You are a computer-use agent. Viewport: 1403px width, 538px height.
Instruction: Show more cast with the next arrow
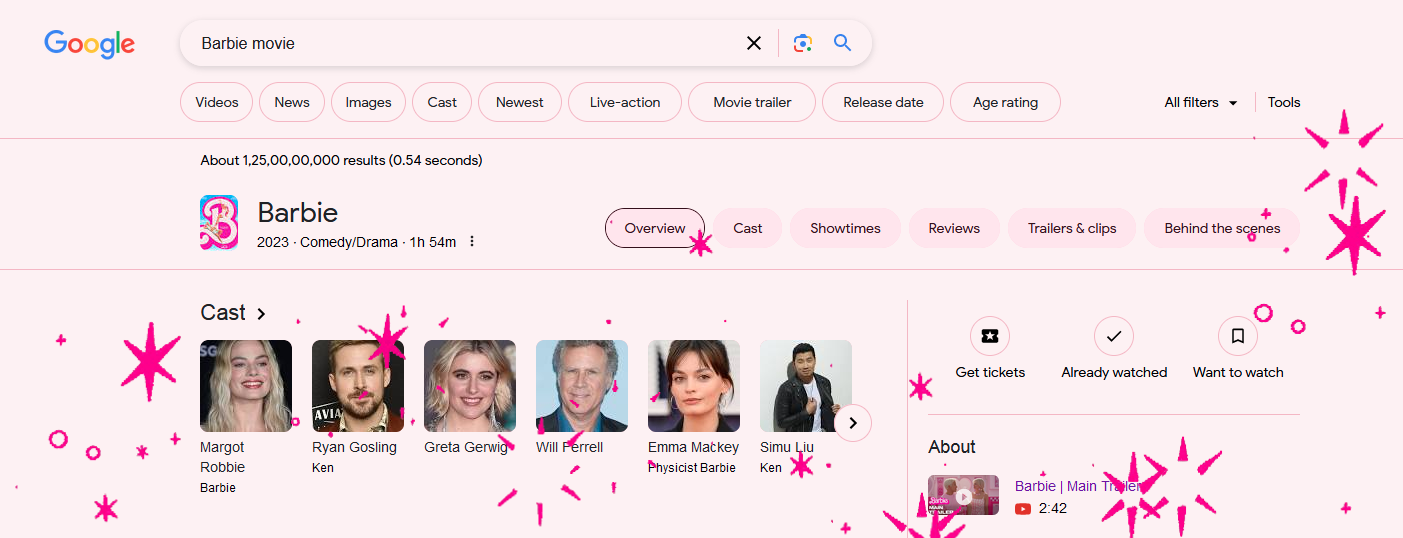pyautogui.click(x=852, y=423)
